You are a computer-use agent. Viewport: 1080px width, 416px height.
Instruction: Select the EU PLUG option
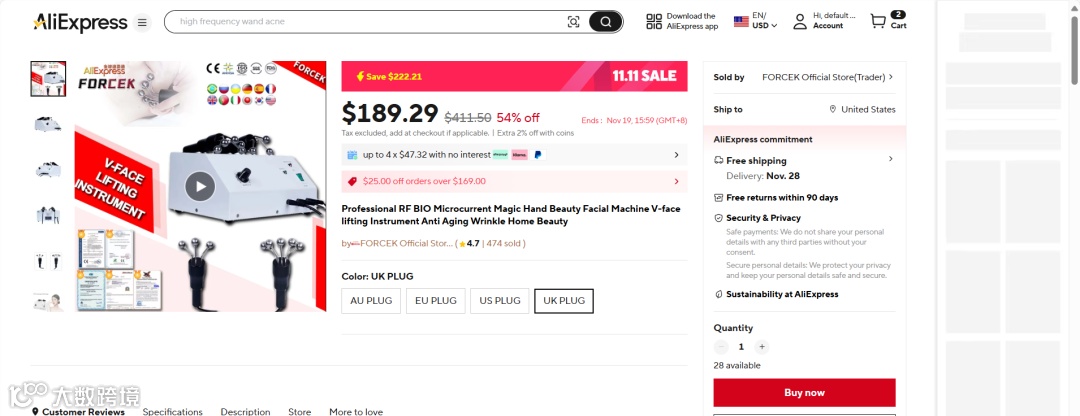click(x=436, y=301)
